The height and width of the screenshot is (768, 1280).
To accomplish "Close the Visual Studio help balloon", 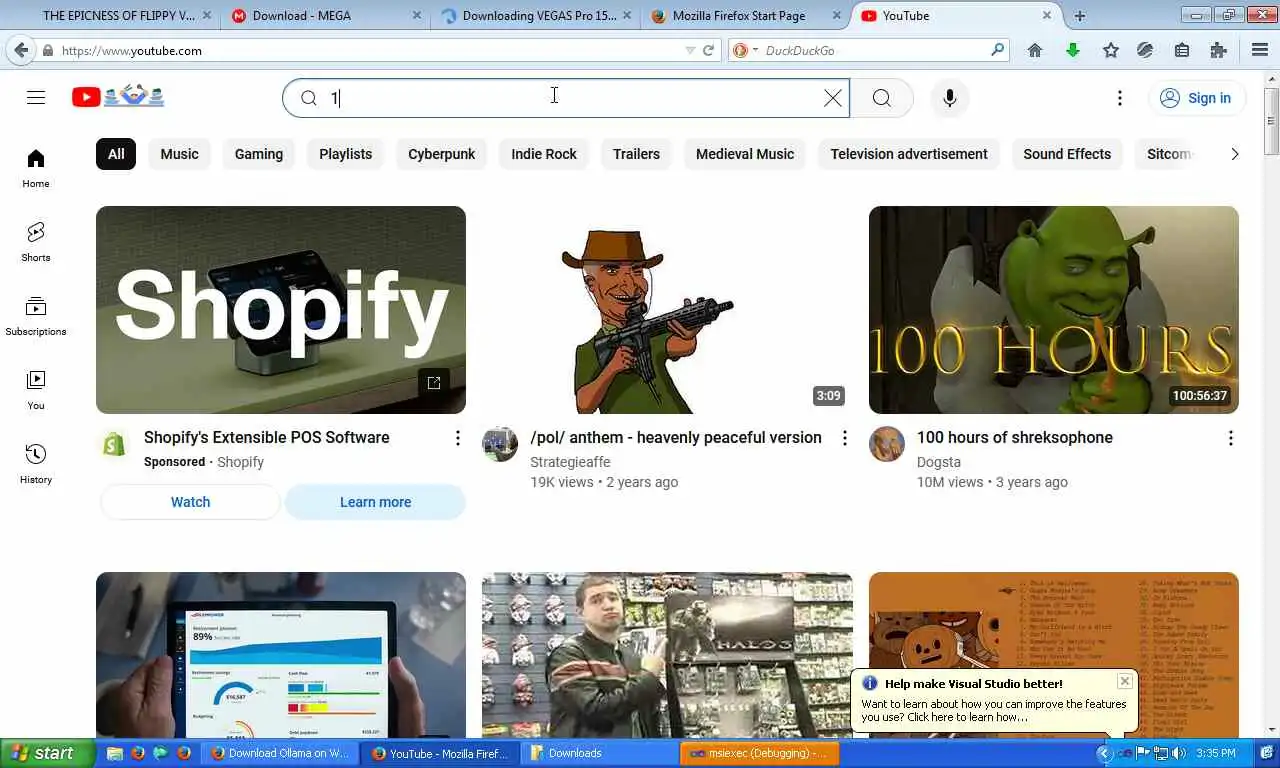I will tap(1125, 681).
